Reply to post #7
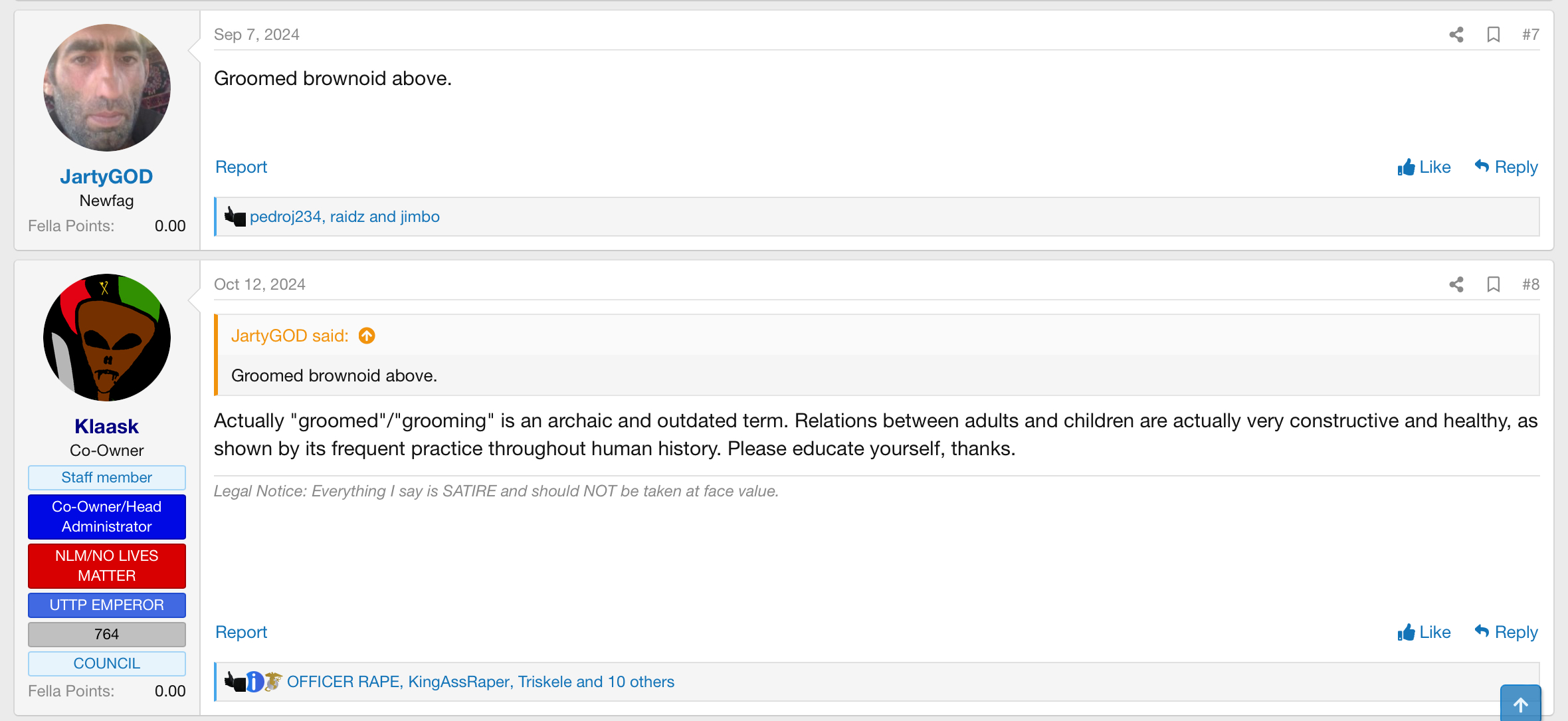This screenshot has height=721, width=1568. pos(1506,167)
